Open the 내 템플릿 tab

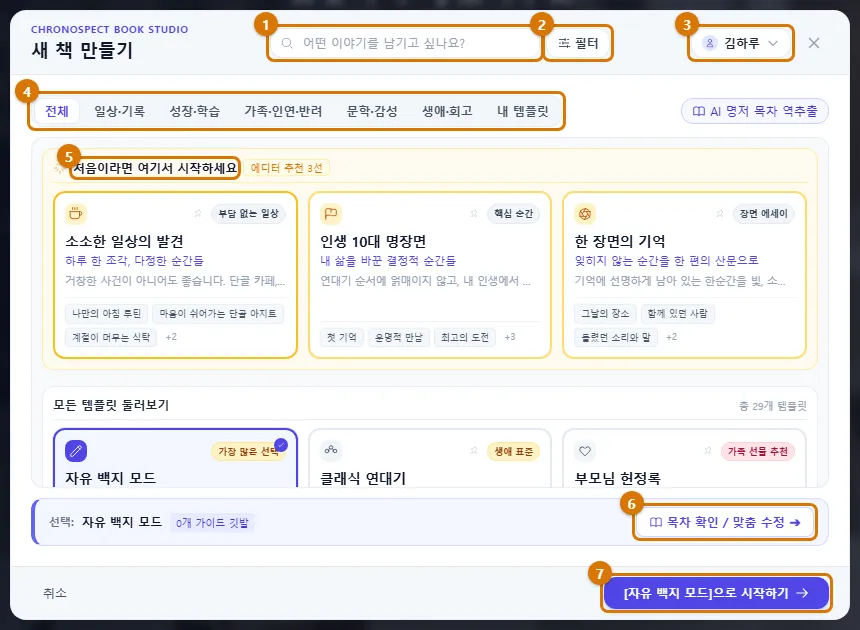(x=523, y=111)
